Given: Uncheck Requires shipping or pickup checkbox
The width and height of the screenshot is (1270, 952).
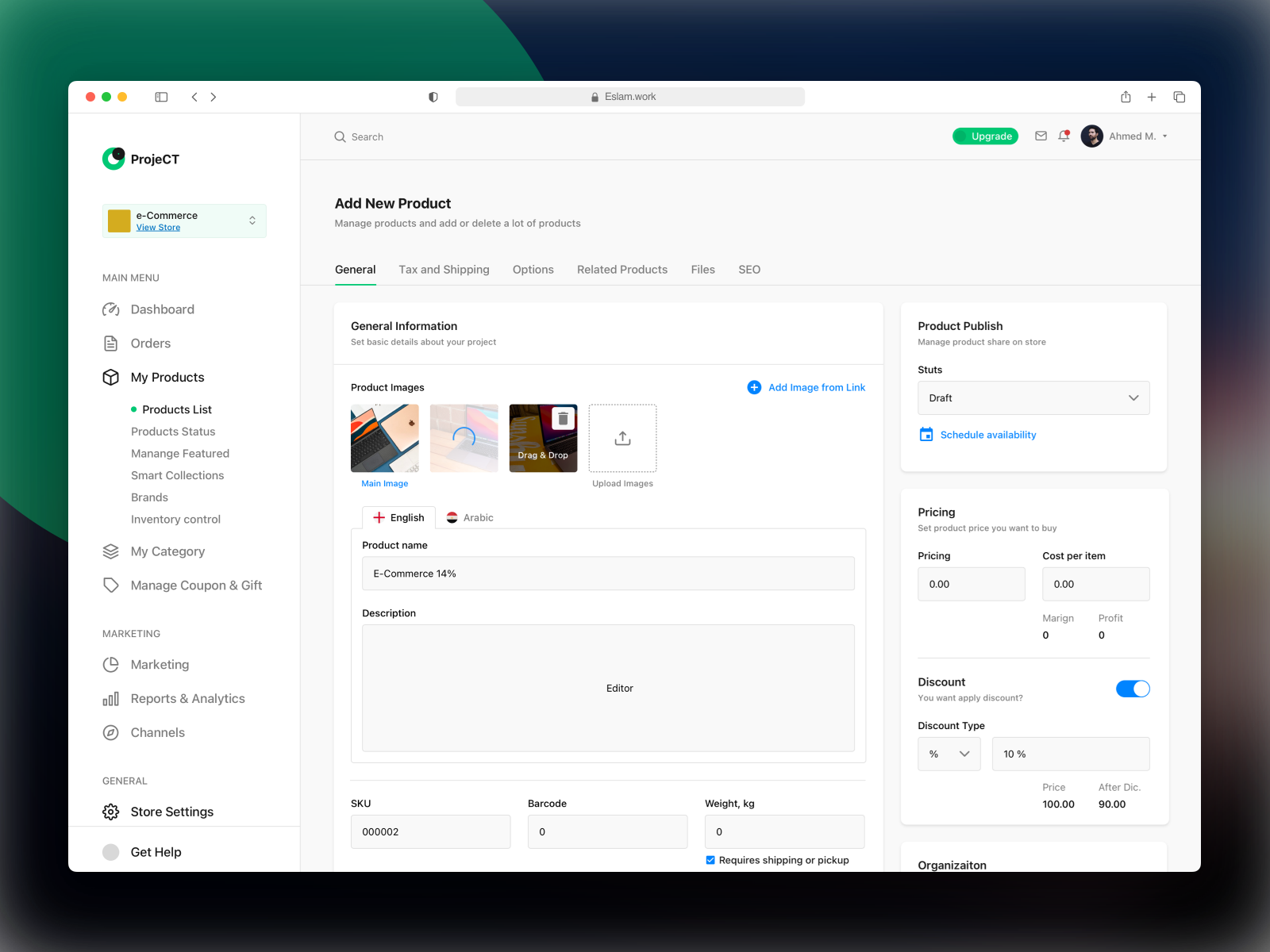Looking at the screenshot, I should [x=710, y=860].
